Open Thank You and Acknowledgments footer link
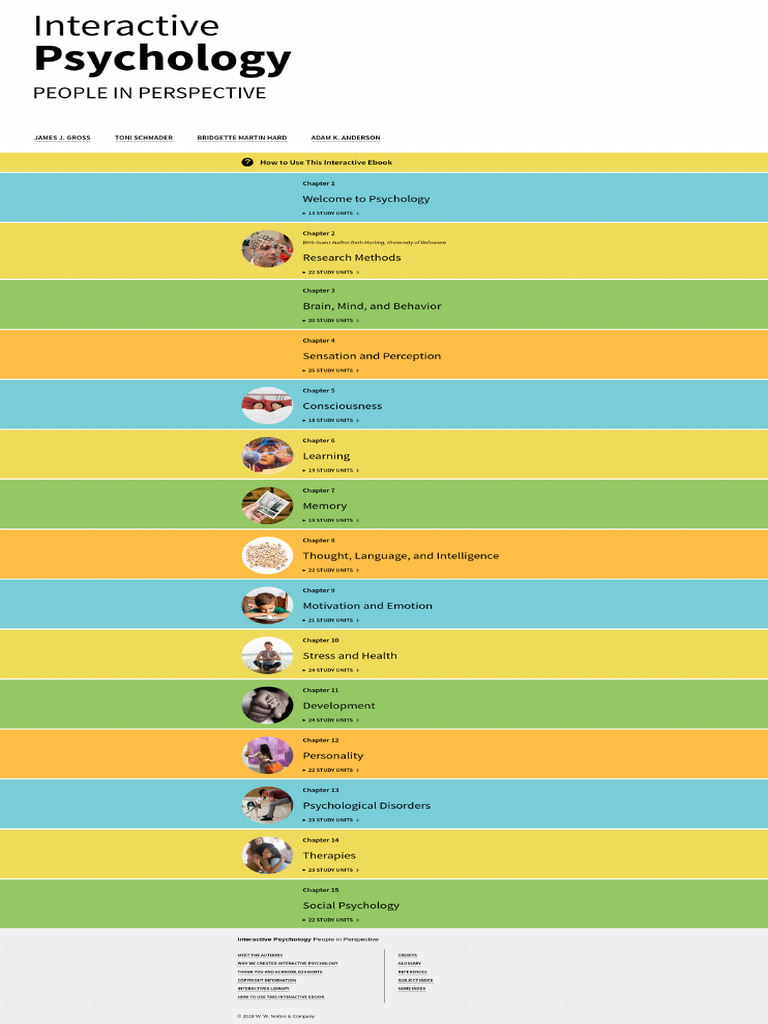768x1024 pixels. [280, 972]
